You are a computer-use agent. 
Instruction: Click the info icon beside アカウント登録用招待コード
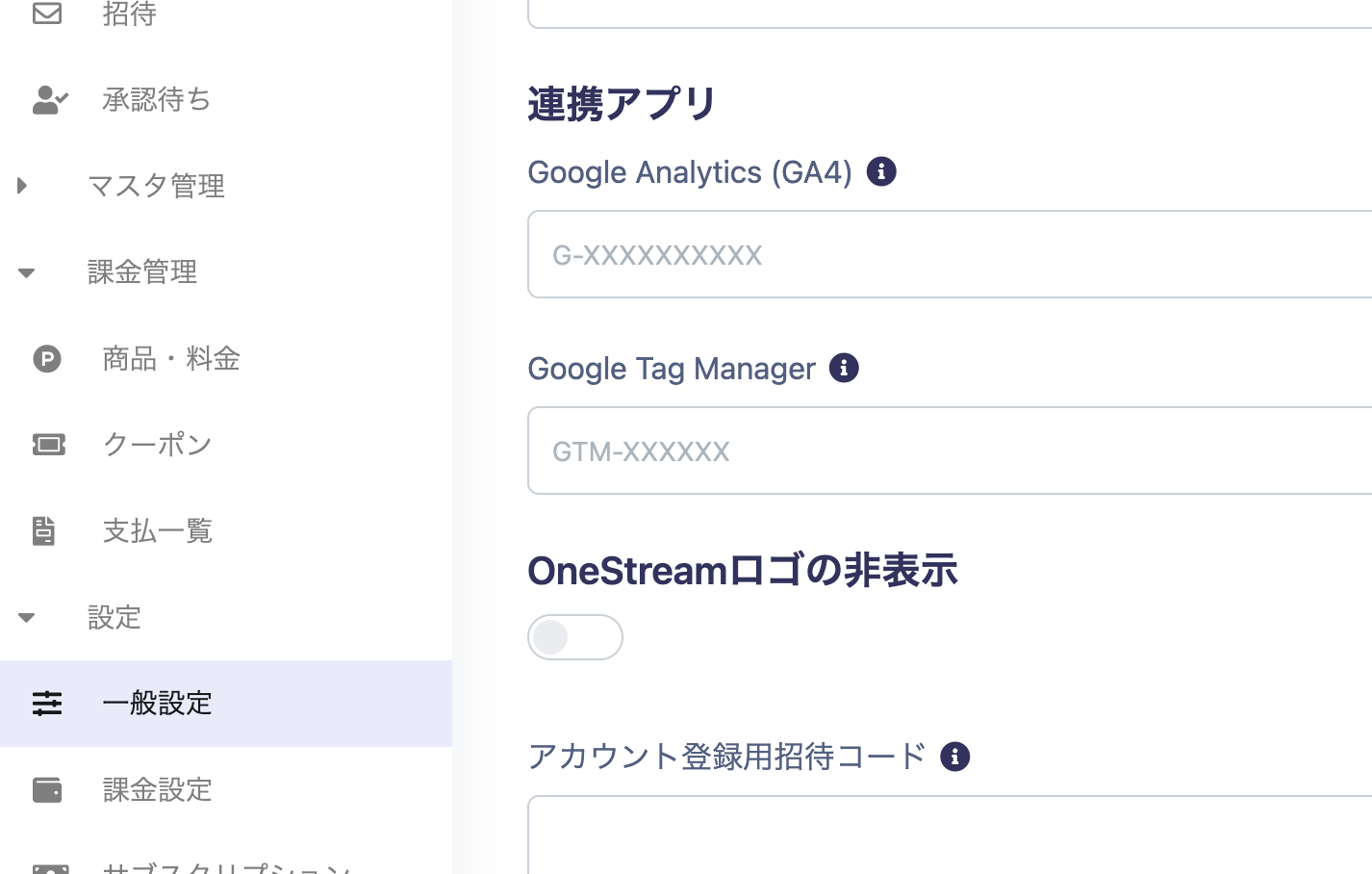click(954, 757)
